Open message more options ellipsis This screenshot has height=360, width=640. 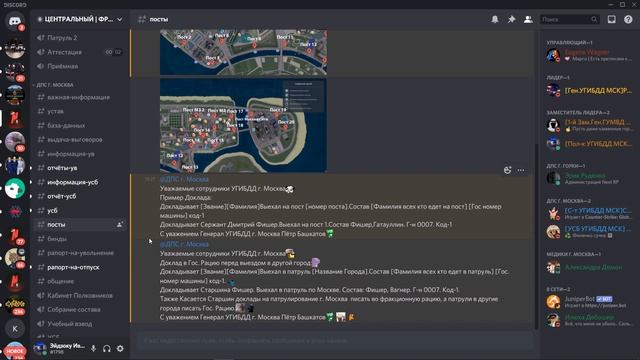pyautogui.click(x=521, y=170)
